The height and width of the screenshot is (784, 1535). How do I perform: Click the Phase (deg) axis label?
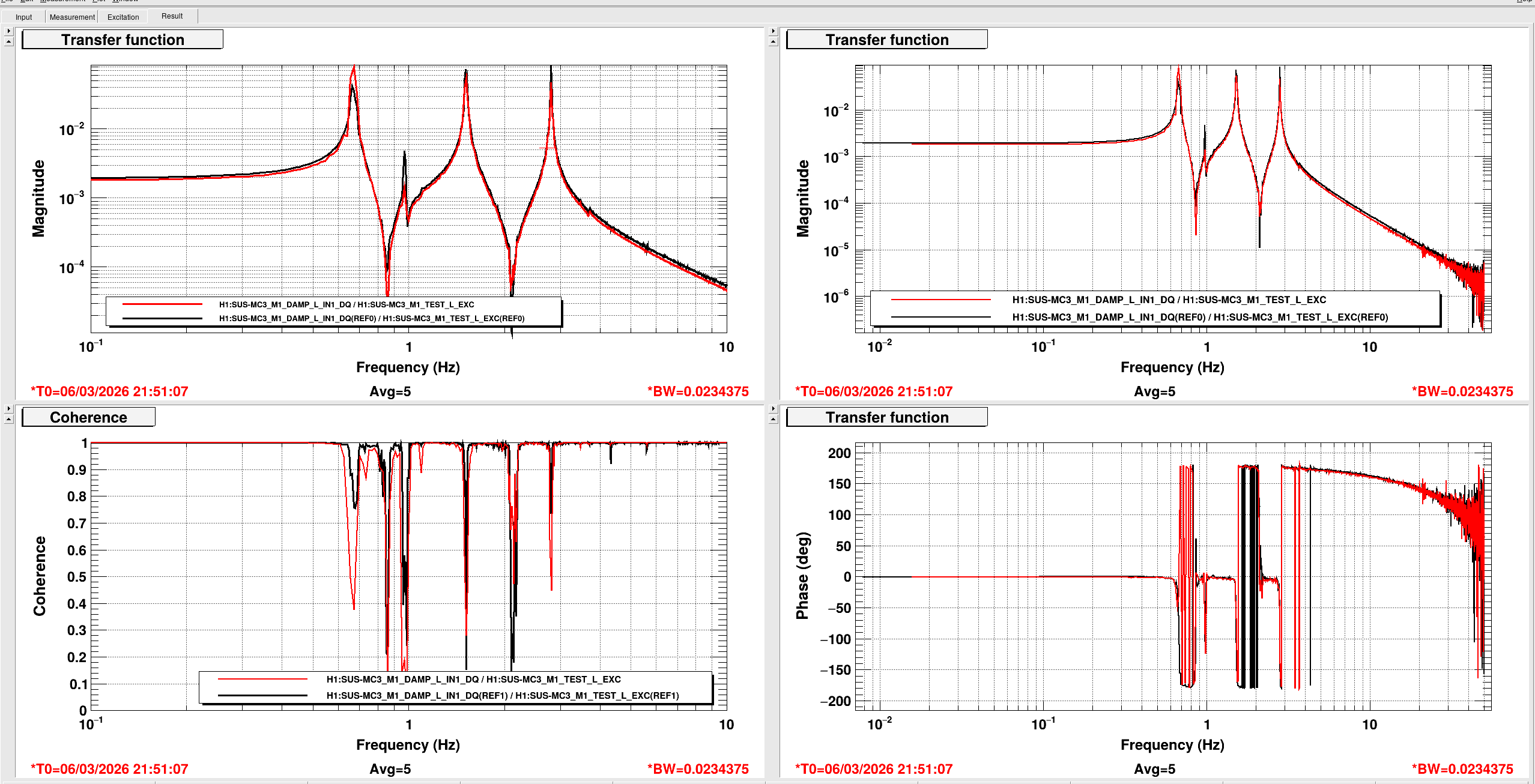[802, 576]
